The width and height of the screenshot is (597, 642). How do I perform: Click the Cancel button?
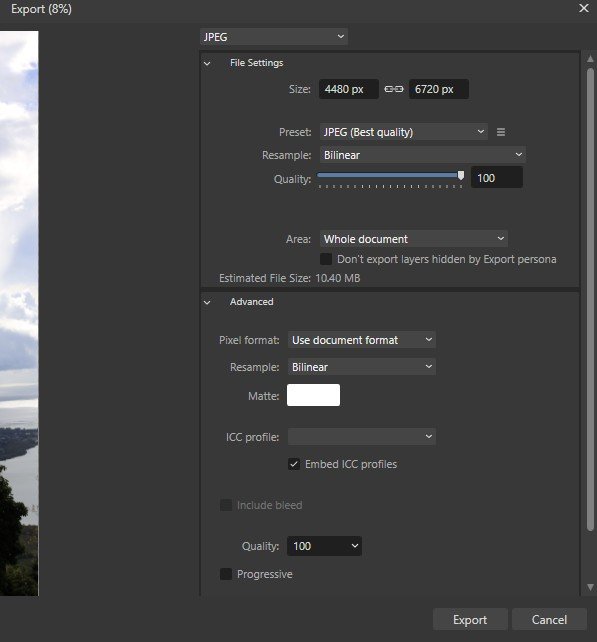tap(549, 619)
